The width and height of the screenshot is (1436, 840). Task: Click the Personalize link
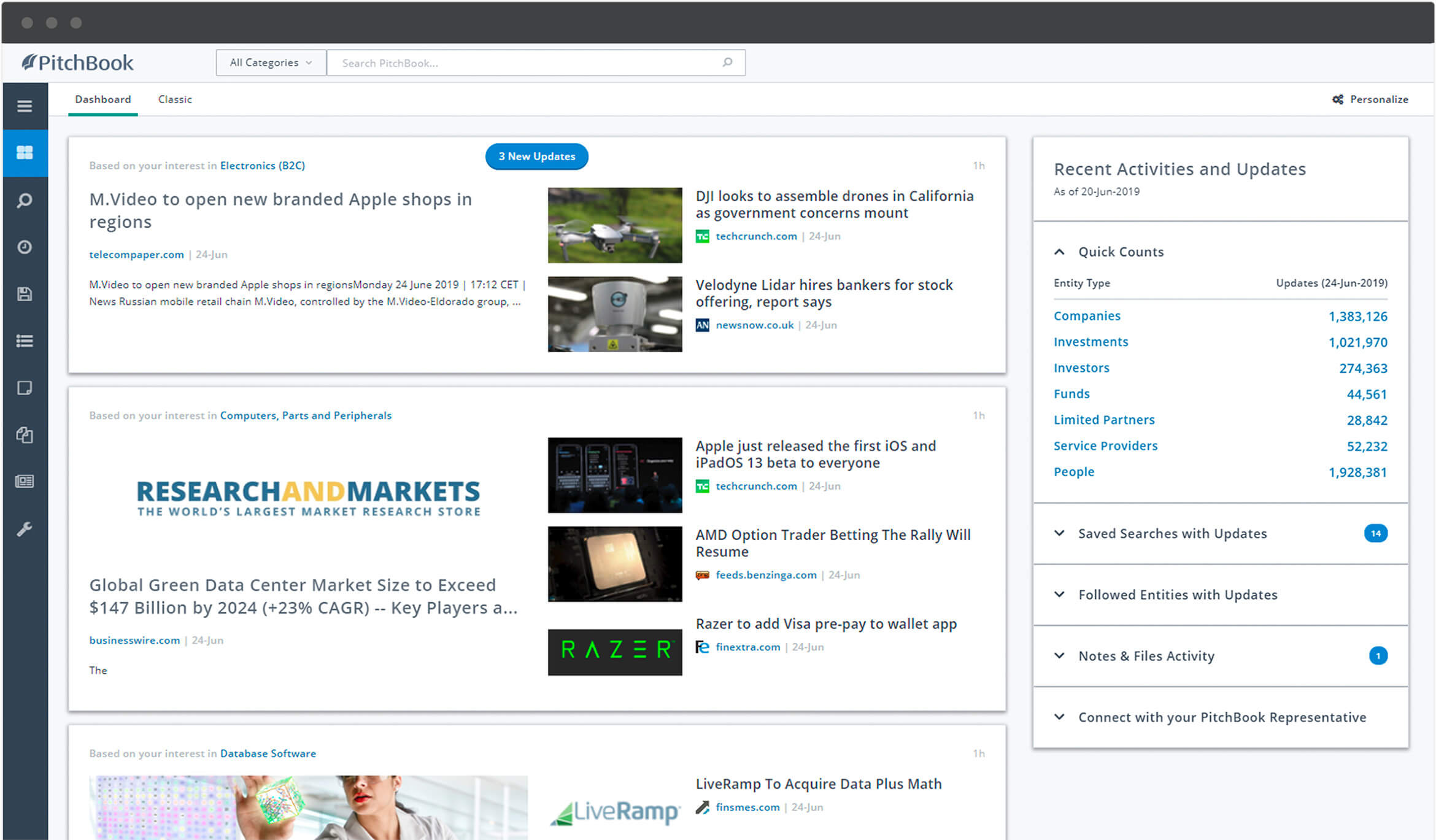[x=1379, y=99]
